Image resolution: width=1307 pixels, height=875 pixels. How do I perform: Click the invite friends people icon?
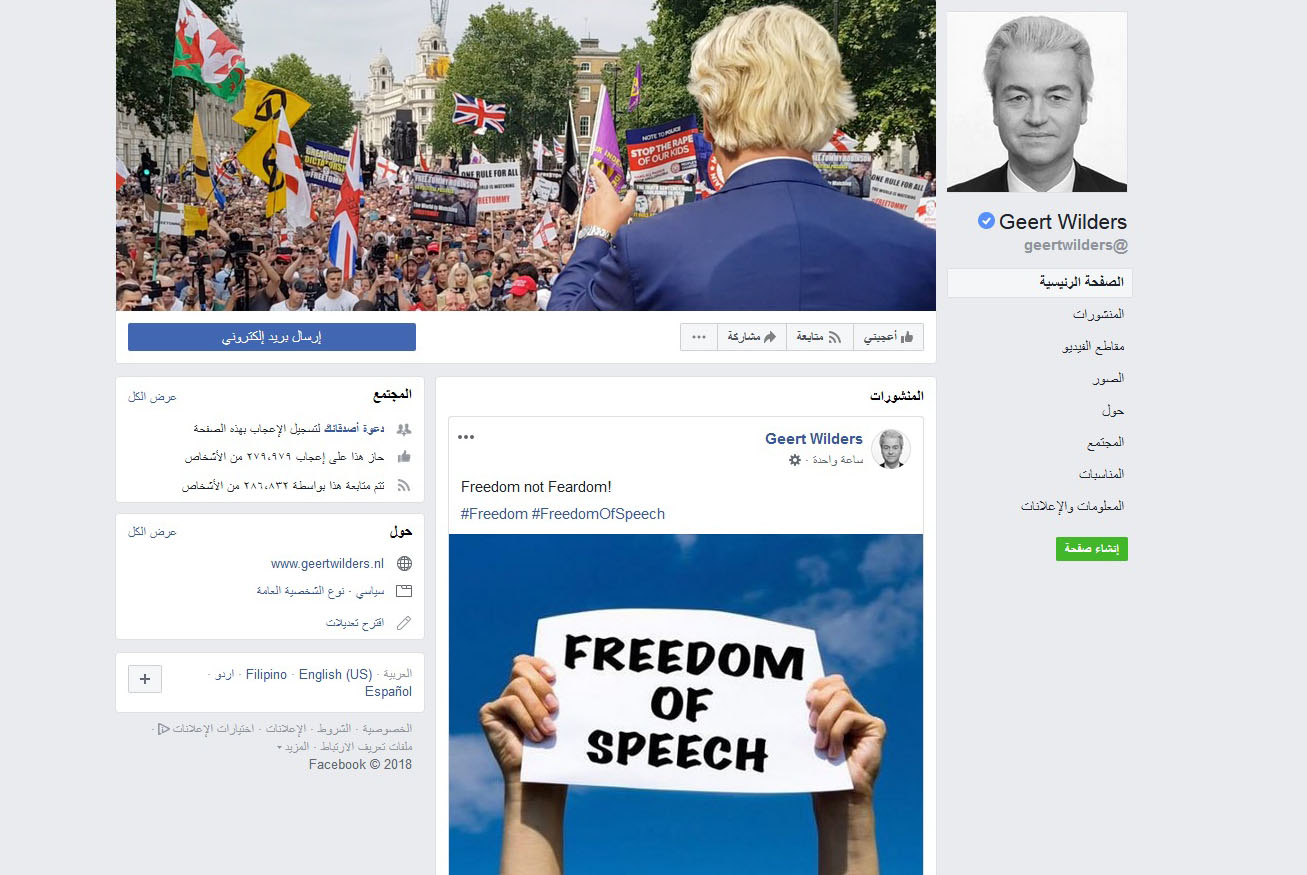(404, 428)
